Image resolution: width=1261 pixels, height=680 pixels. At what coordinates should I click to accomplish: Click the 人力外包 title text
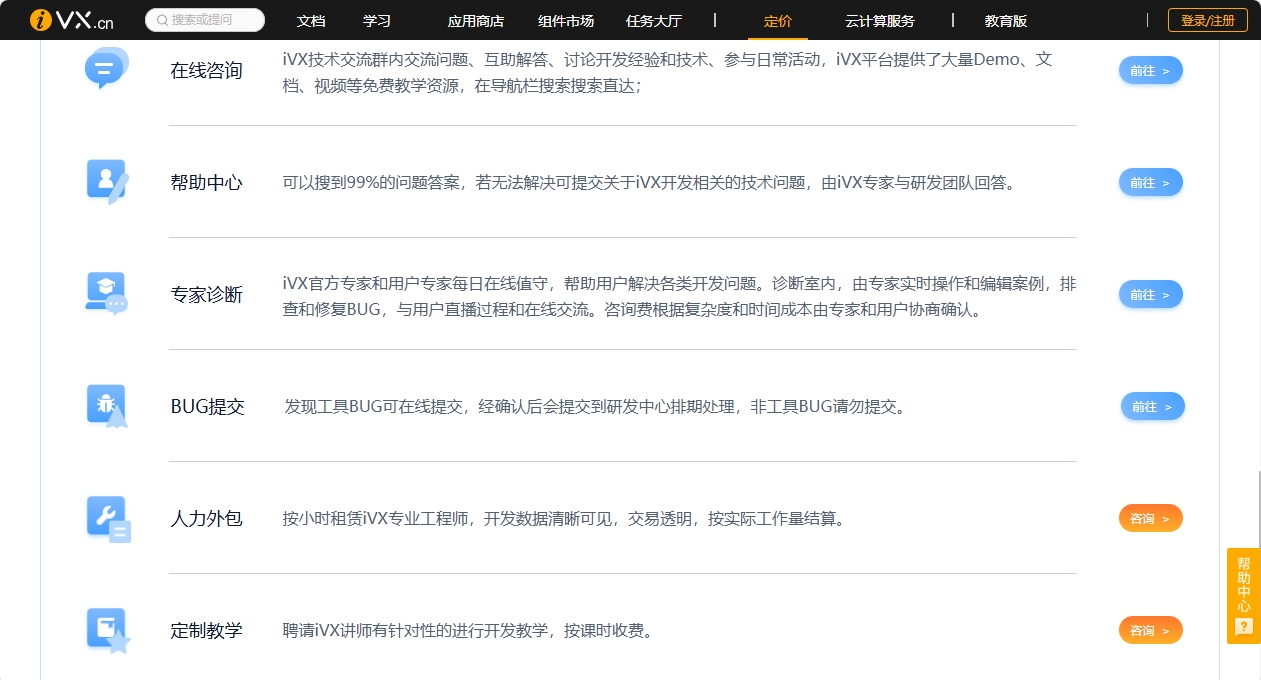point(207,519)
